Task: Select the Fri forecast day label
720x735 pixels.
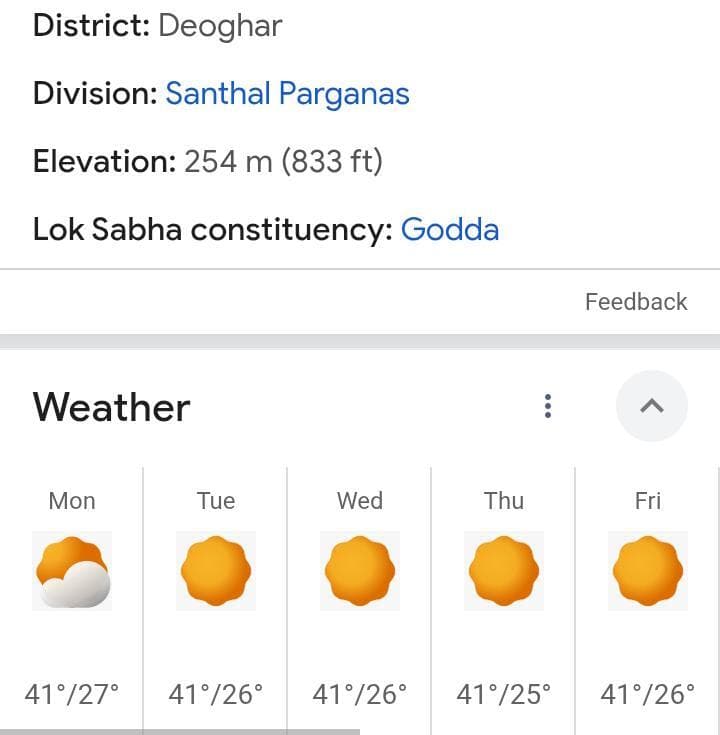Action: tap(648, 501)
